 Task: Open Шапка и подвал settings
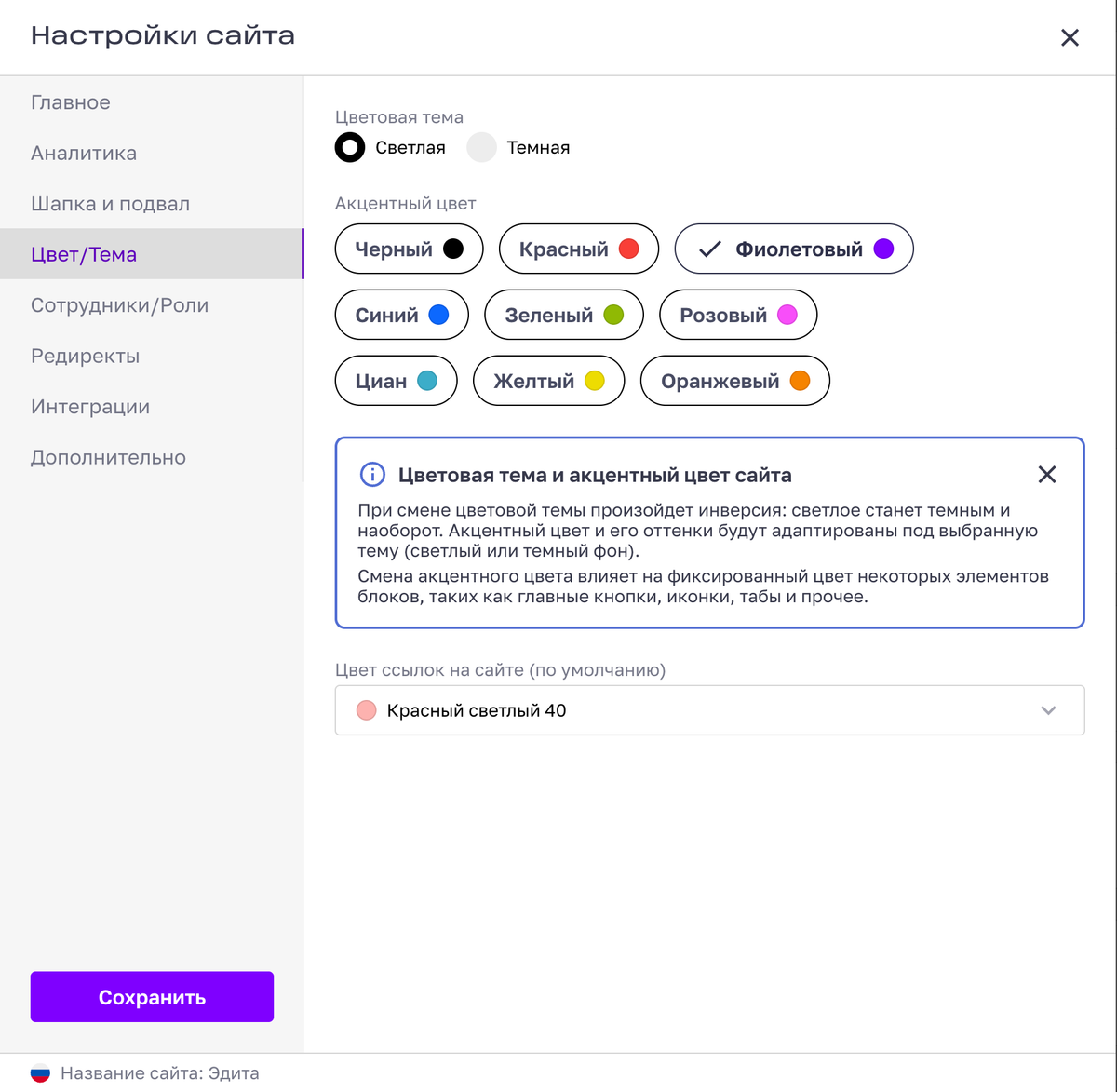[110, 204]
